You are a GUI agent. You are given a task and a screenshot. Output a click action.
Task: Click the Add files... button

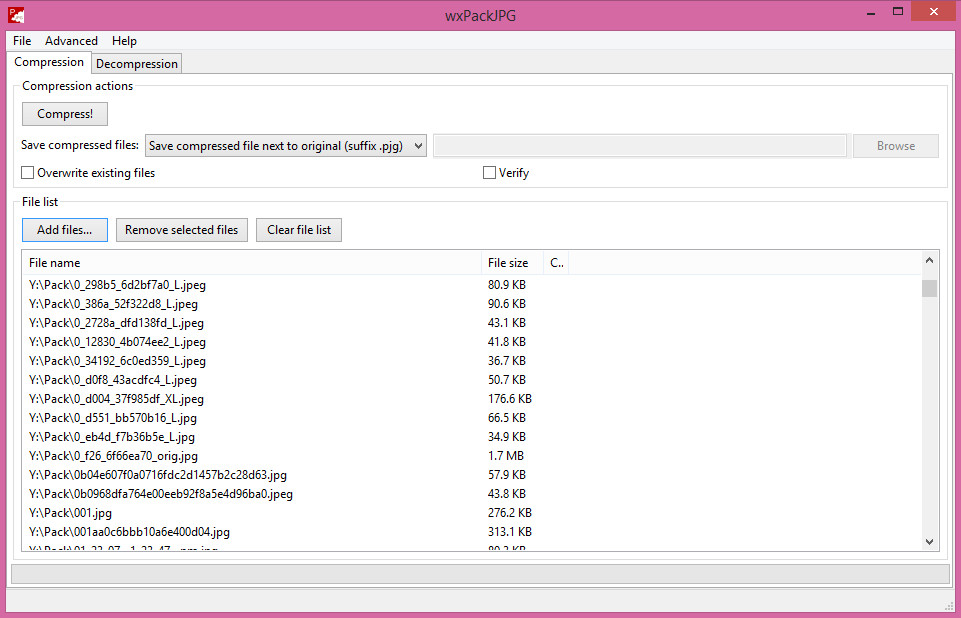[x=65, y=230]
